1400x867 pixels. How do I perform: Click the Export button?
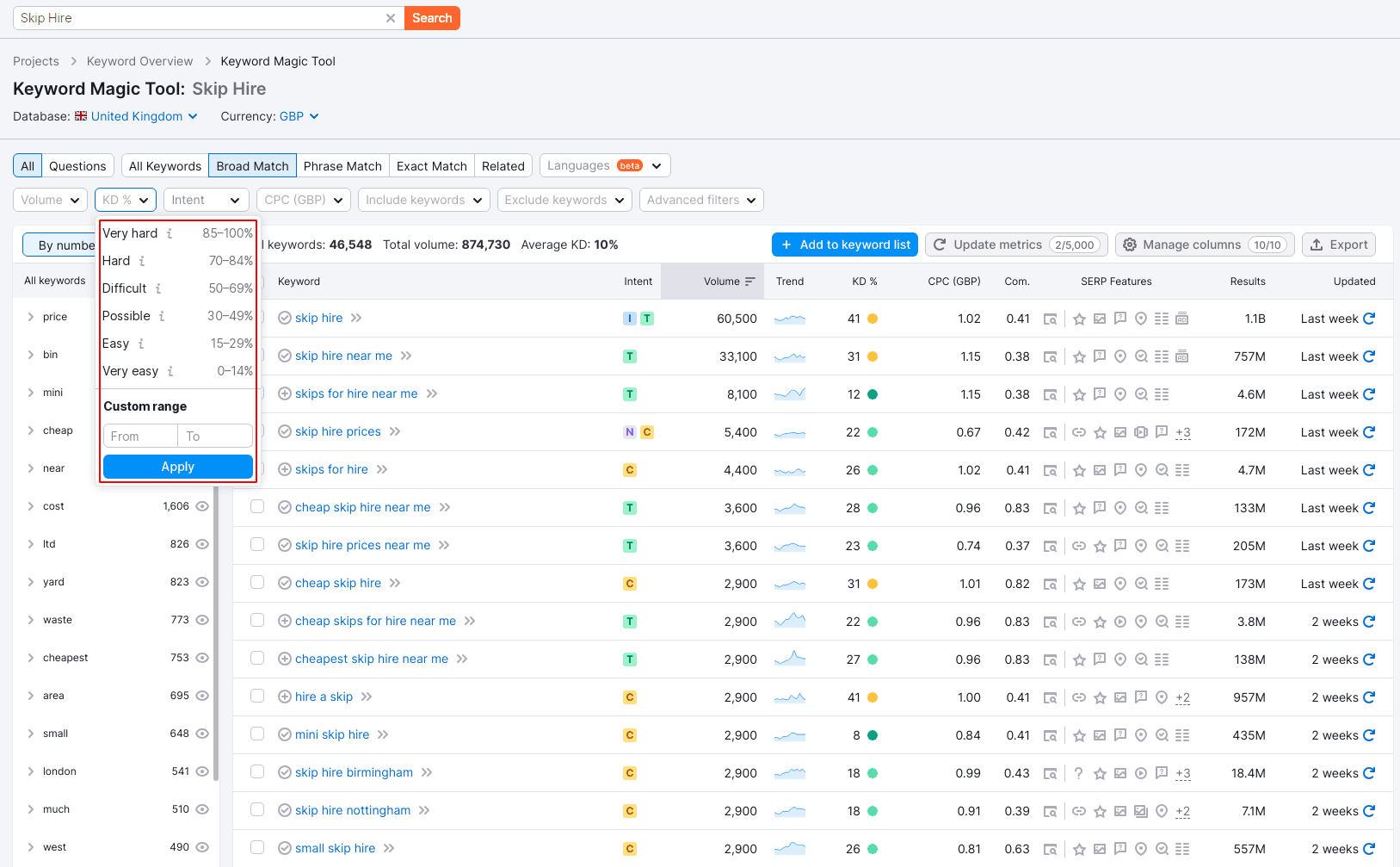pos(1339,245)
